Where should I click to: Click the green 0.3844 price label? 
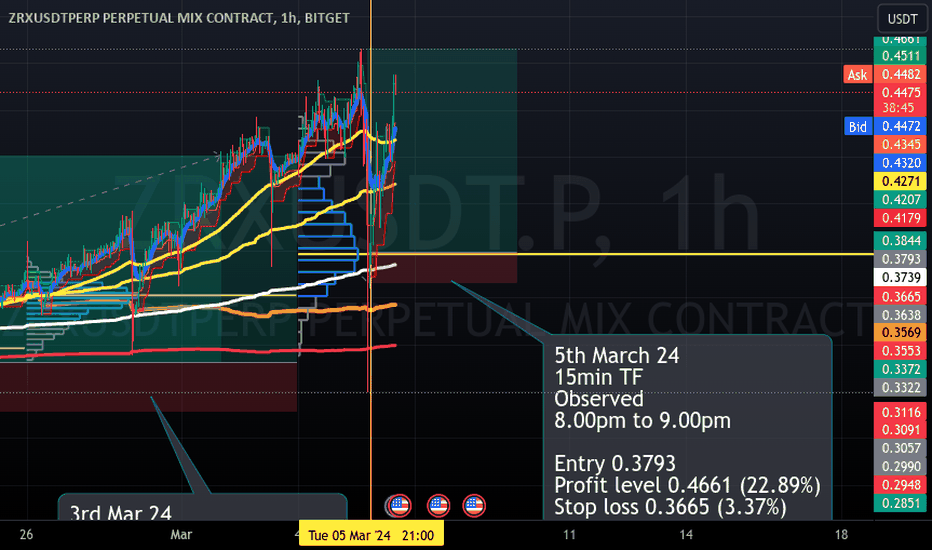pos(900,241)
